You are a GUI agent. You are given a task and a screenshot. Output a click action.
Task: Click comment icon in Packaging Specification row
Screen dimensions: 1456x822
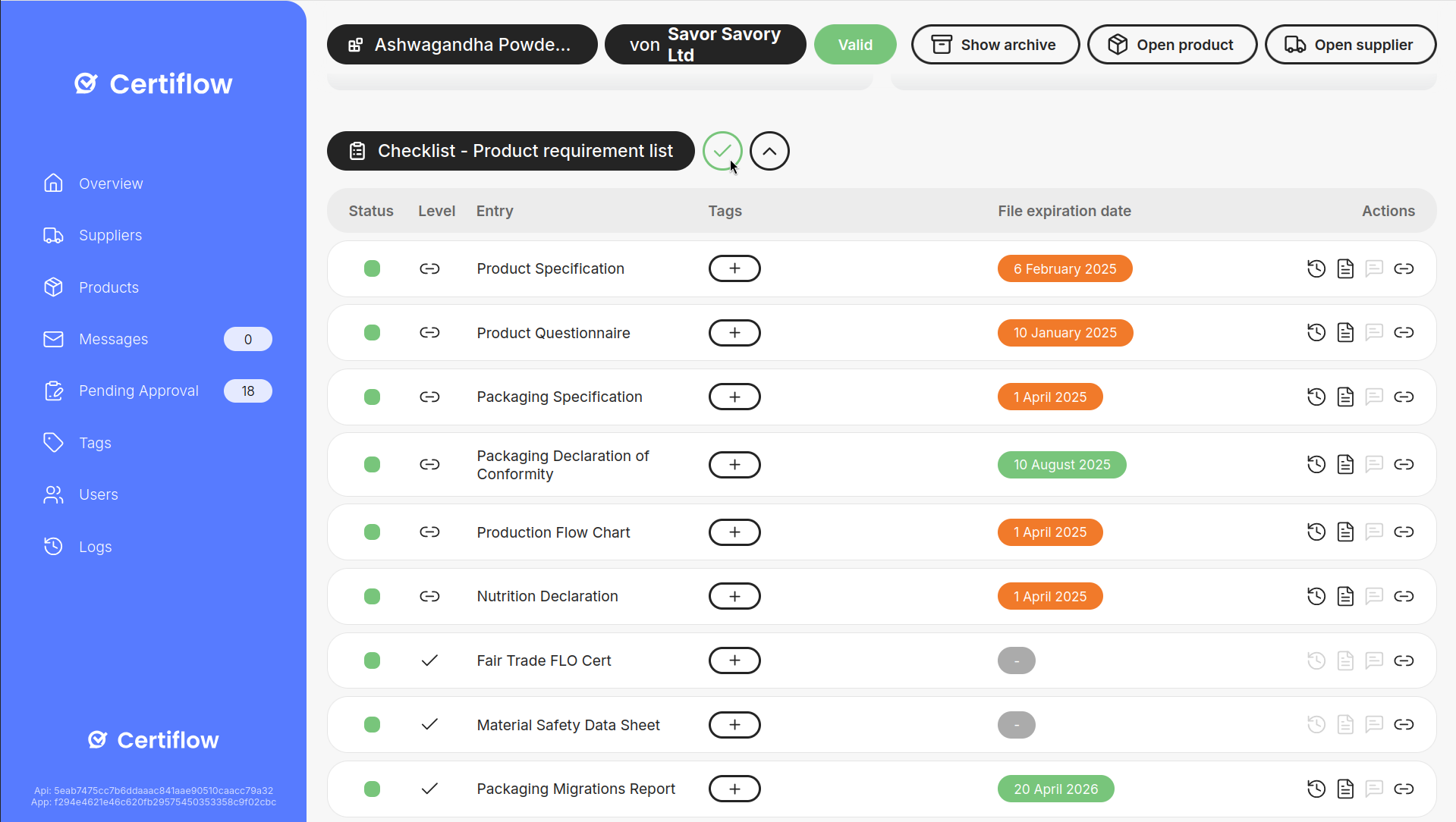1373,397
